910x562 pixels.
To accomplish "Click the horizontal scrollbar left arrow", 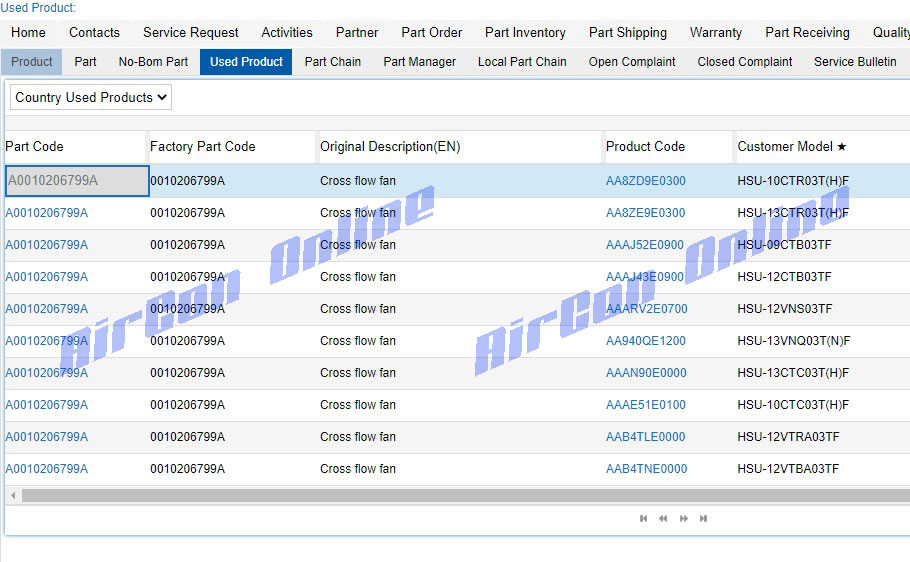I will coord(13,495).
